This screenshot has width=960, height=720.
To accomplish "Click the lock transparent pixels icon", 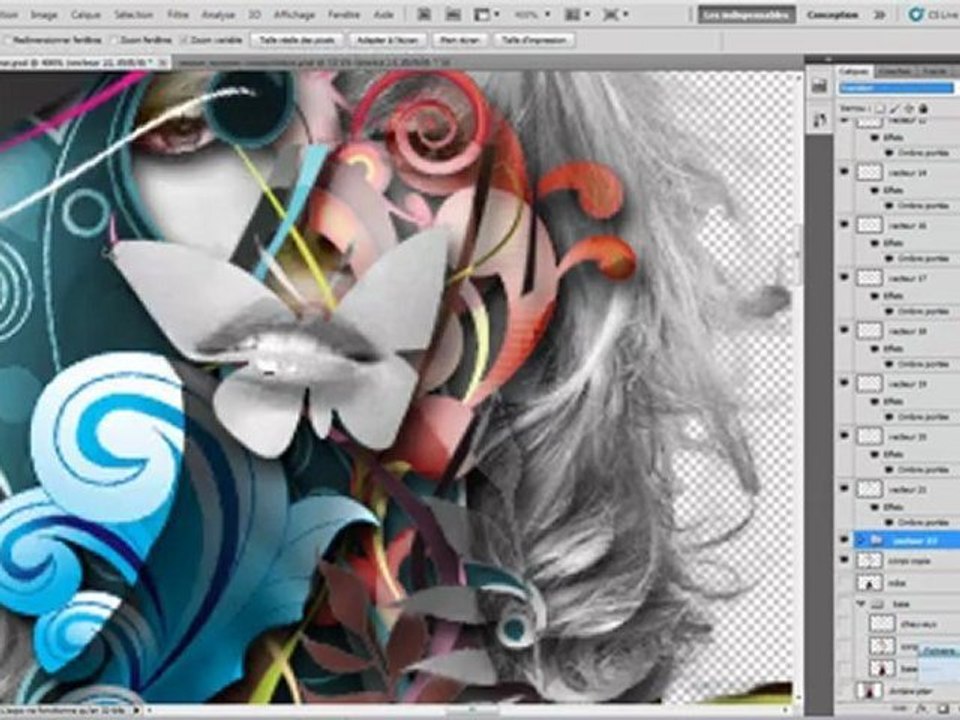I will point(880,108).
